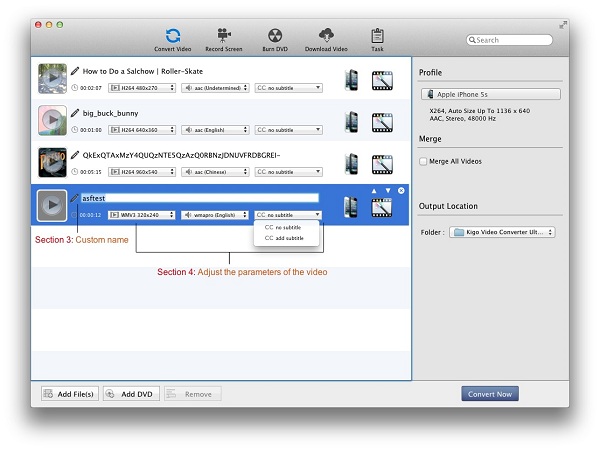Toggle fullscreen with the corner arrows icon
600x450 pixels.
point(562,25)
